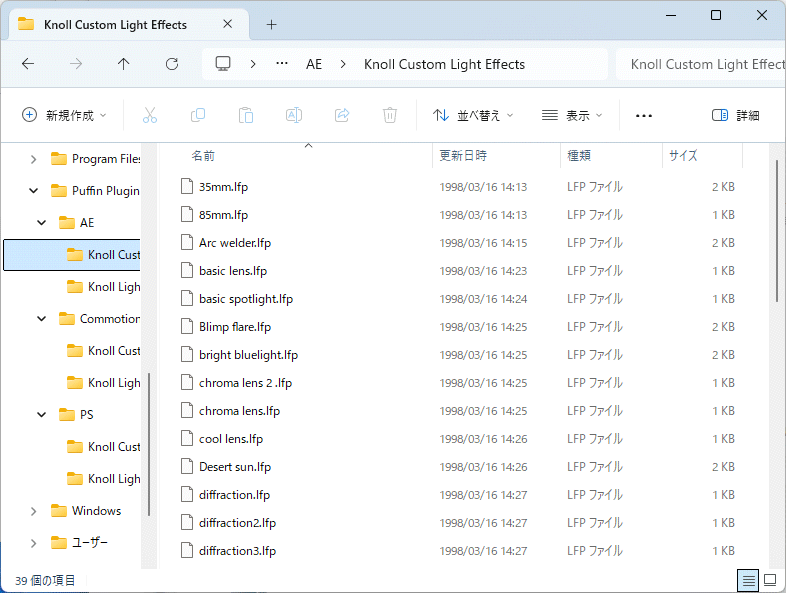Click the This PC monitor icon in address bar
The height and width of the screenshot is (593, 786).
pos(223,64)
